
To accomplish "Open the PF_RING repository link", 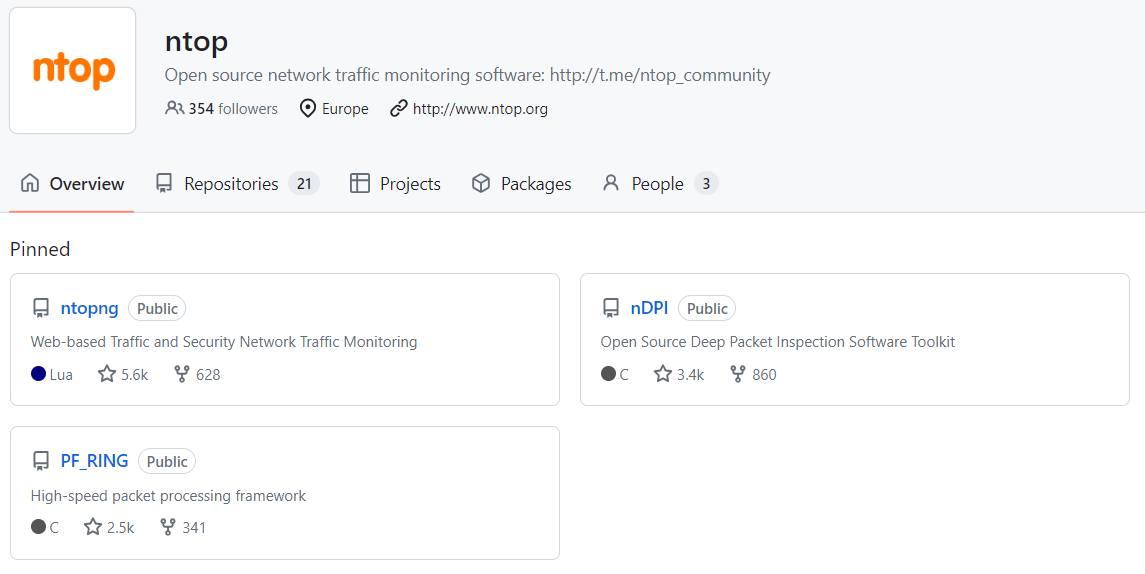I will pyautogui.click(x=94, y=461).
